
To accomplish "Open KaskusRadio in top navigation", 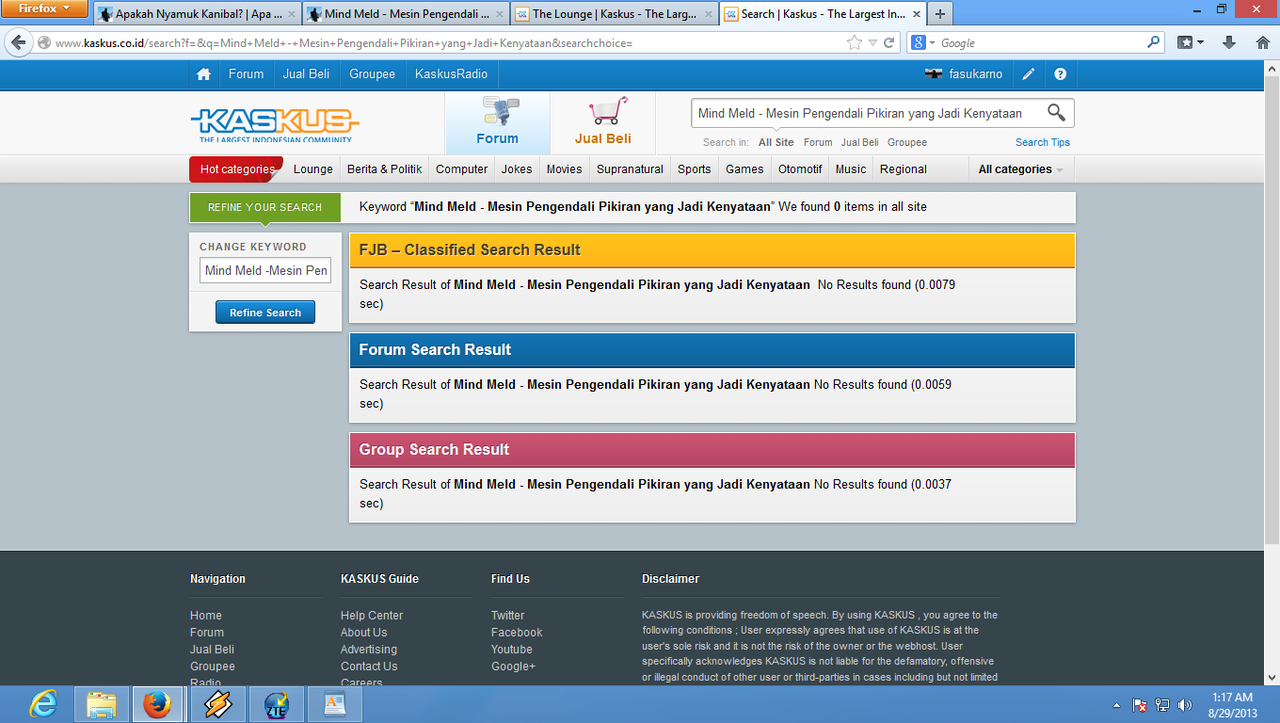I will [452, 74].
